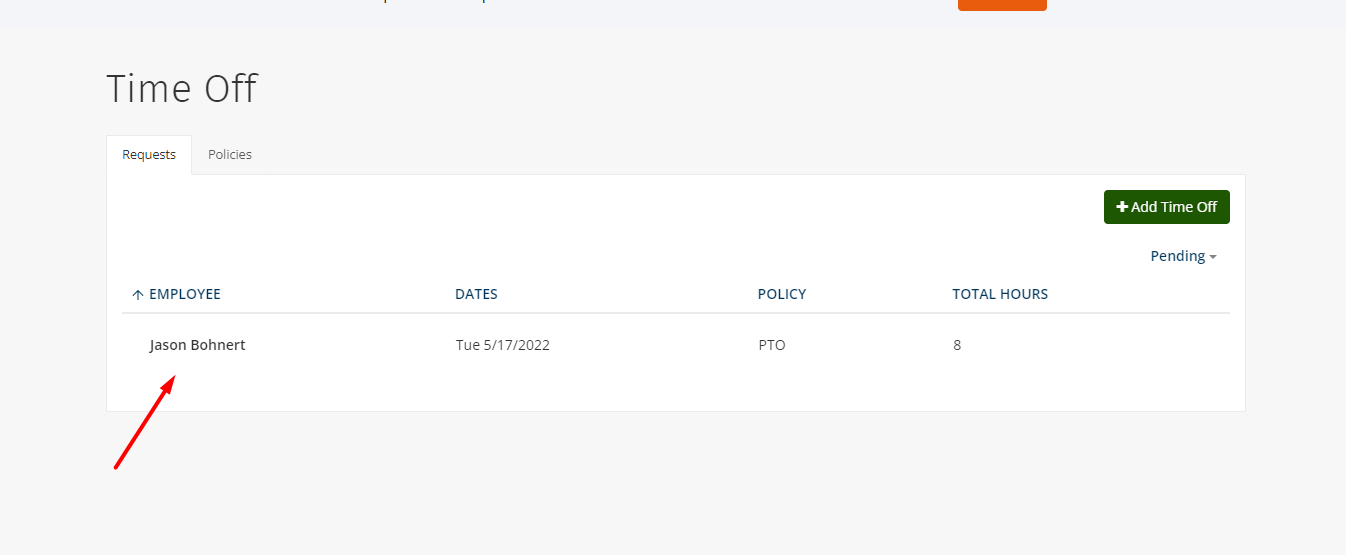
Task: Open the Pending status filter dropdown
Action: [x=1183, y=256]
